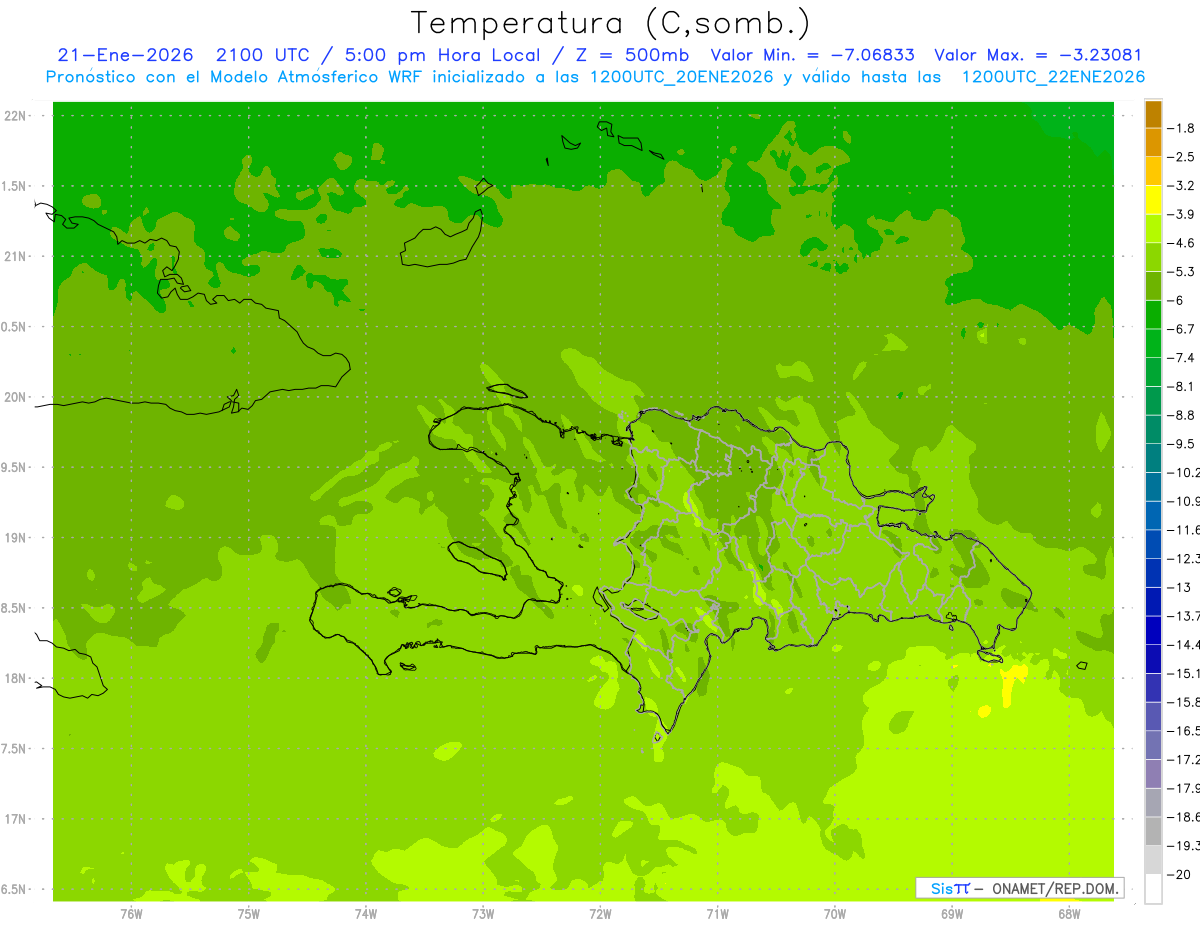Click the '-13' colorbar value
The width and height of the screenshot is (1200, 927).
coord(1180,587)
